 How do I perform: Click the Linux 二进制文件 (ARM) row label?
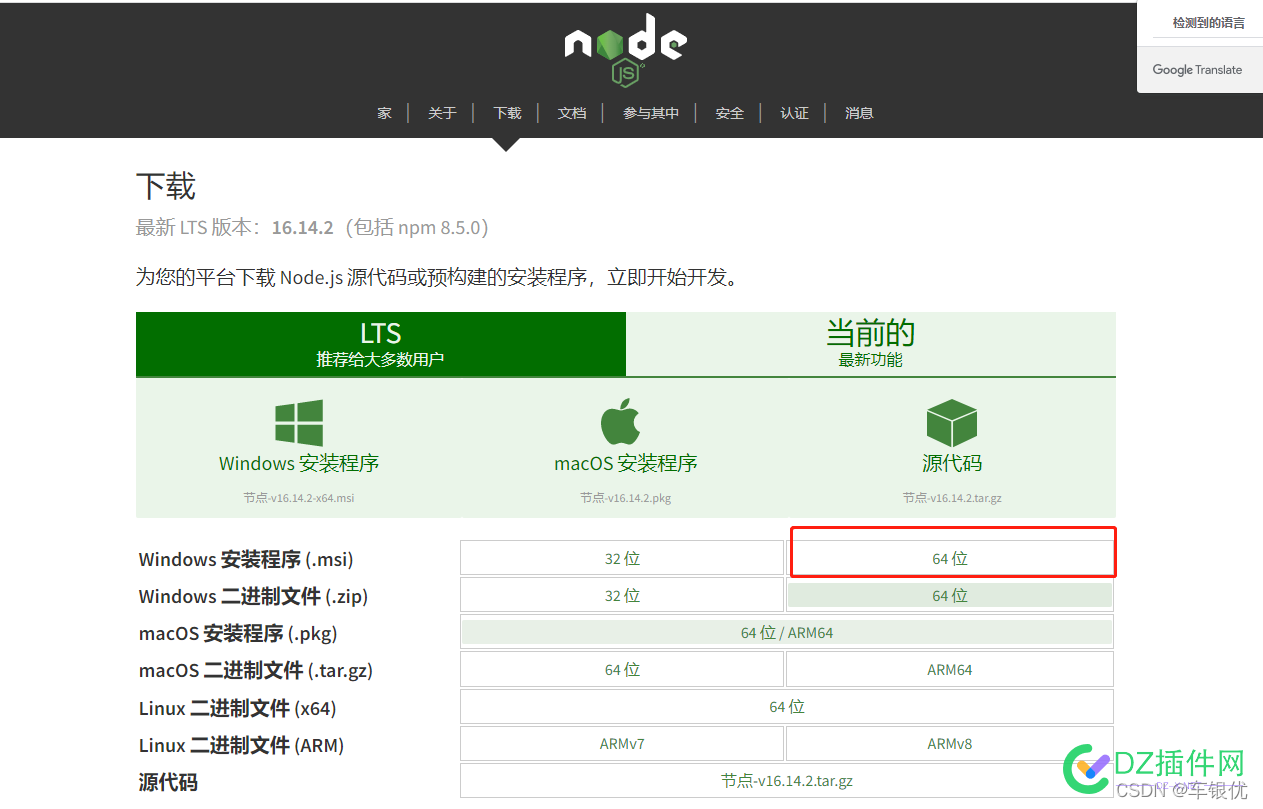241,745
